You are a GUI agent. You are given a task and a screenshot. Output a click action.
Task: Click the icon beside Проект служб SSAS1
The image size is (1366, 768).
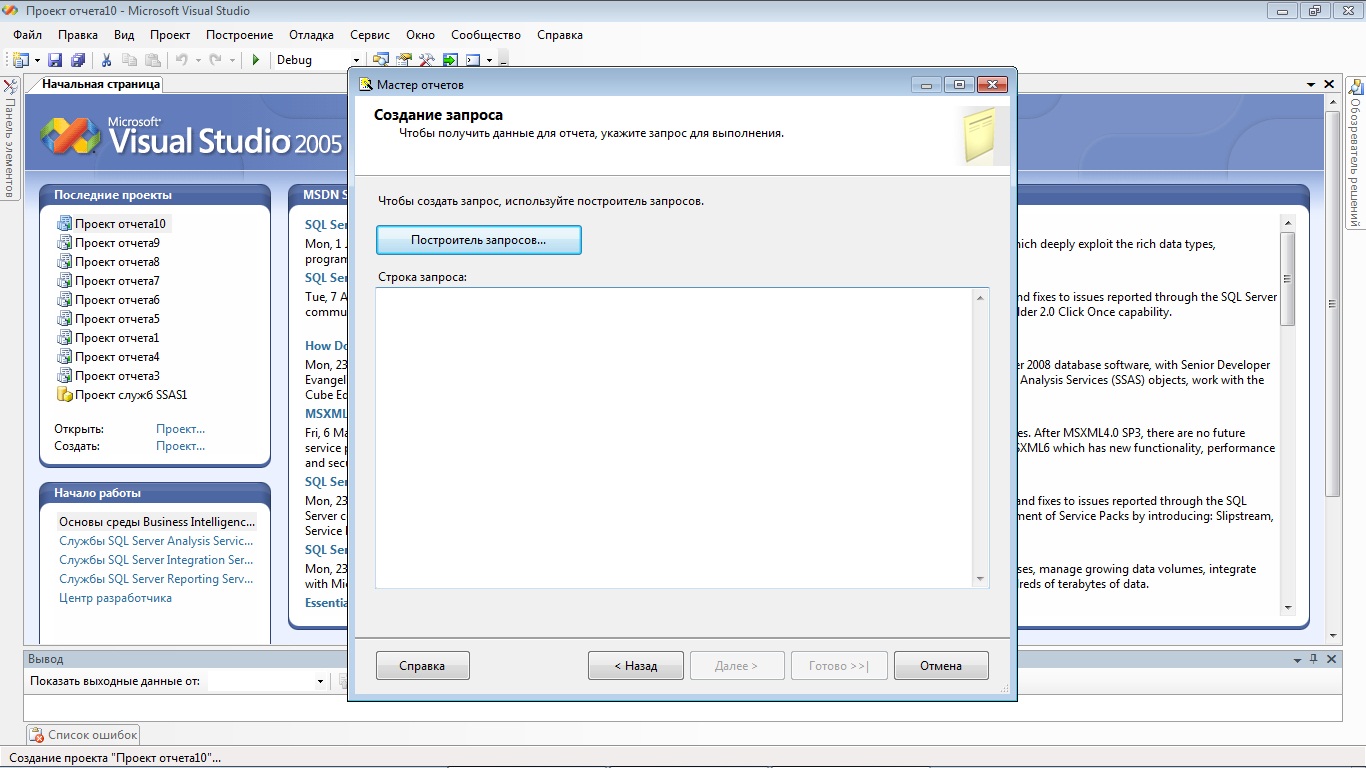coord(65,395)
